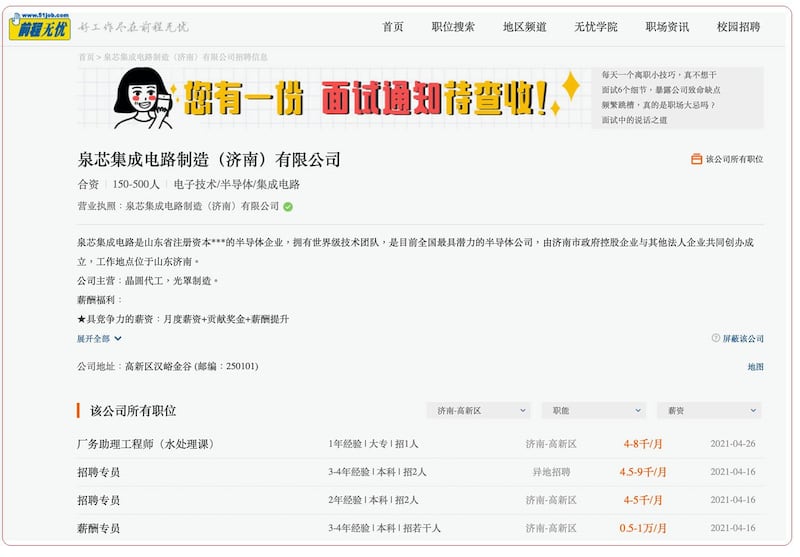Open the 职能 function dropdown
This screenshot has width=800, height=557.
point(594,411)
